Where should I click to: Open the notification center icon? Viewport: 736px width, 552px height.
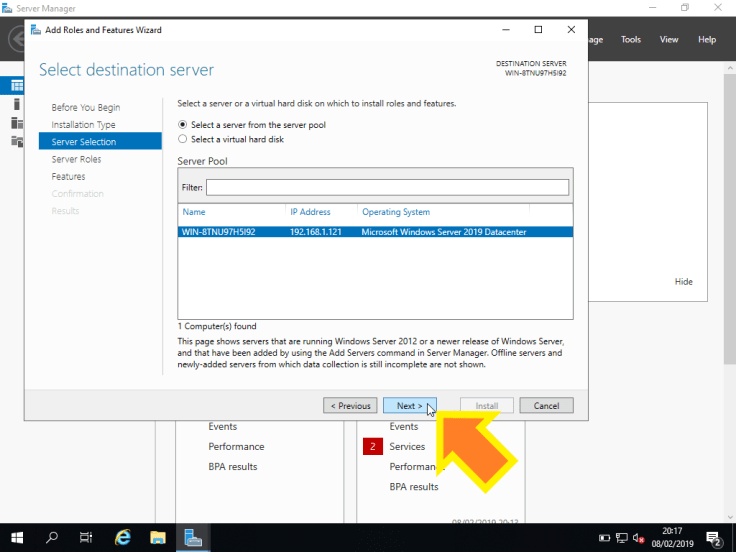(x=713, y=537)
